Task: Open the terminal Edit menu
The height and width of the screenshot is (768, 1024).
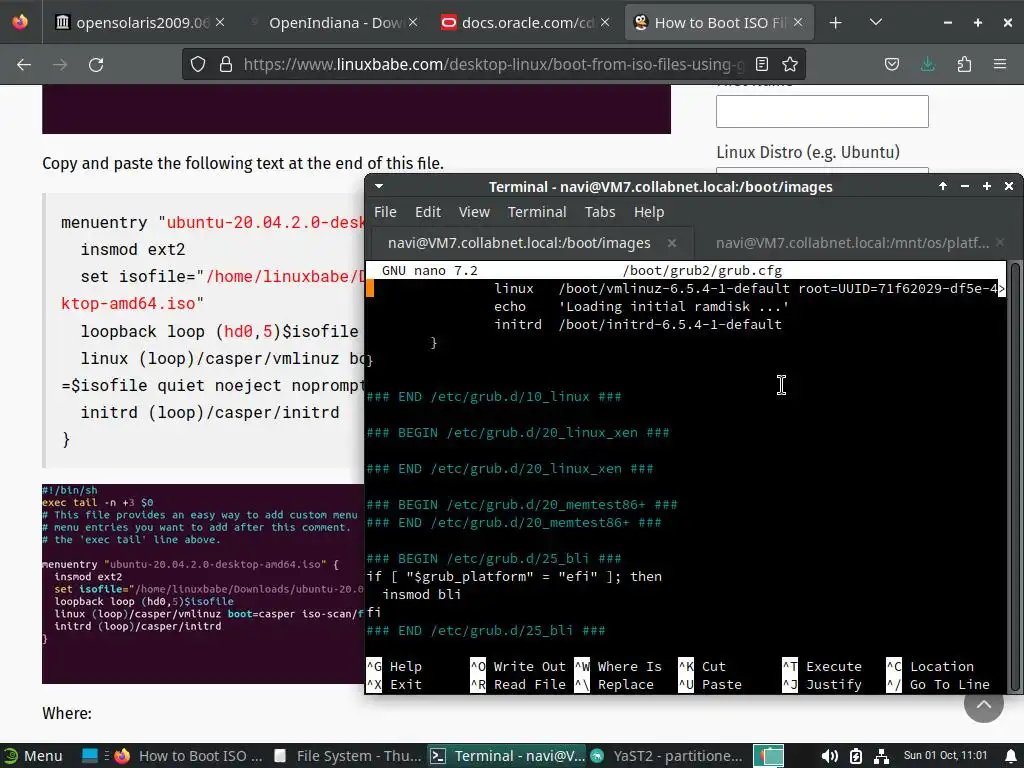Action: click(428, 212)
